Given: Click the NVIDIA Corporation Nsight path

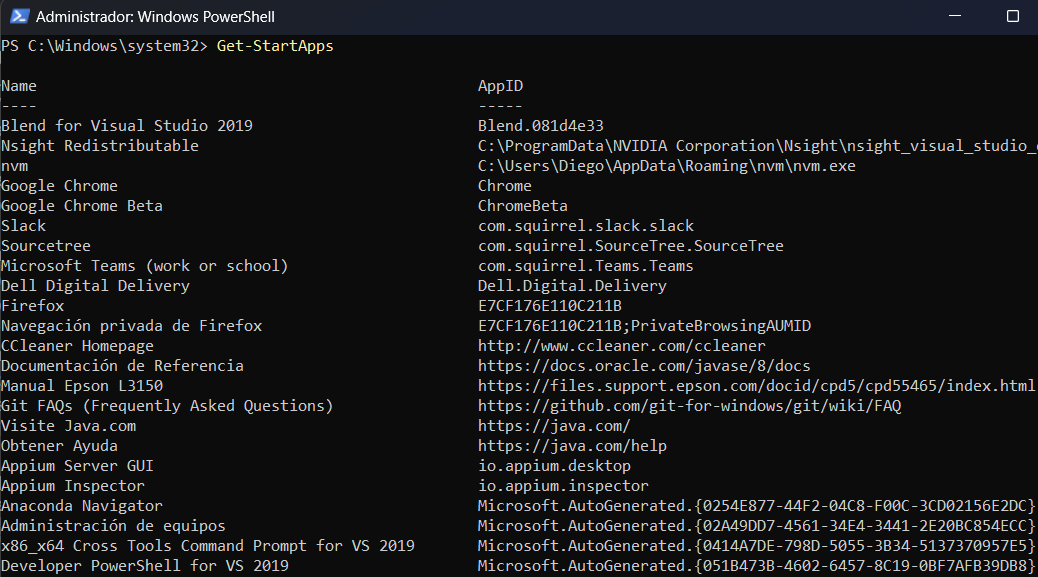Looking at the screenshot, I should (x=757, y=146).
